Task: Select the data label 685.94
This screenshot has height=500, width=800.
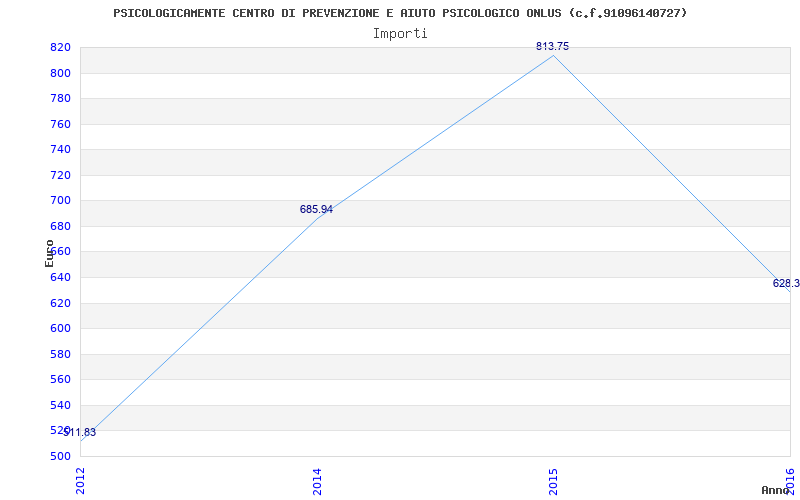Action: (316, 209)
